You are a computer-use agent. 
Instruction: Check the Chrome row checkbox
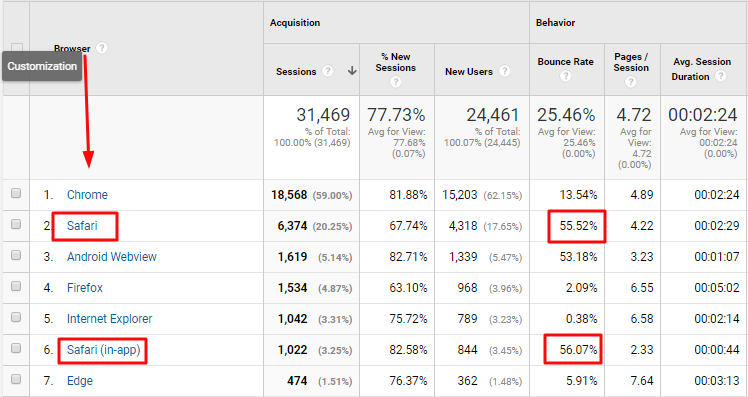click(16, 193)
